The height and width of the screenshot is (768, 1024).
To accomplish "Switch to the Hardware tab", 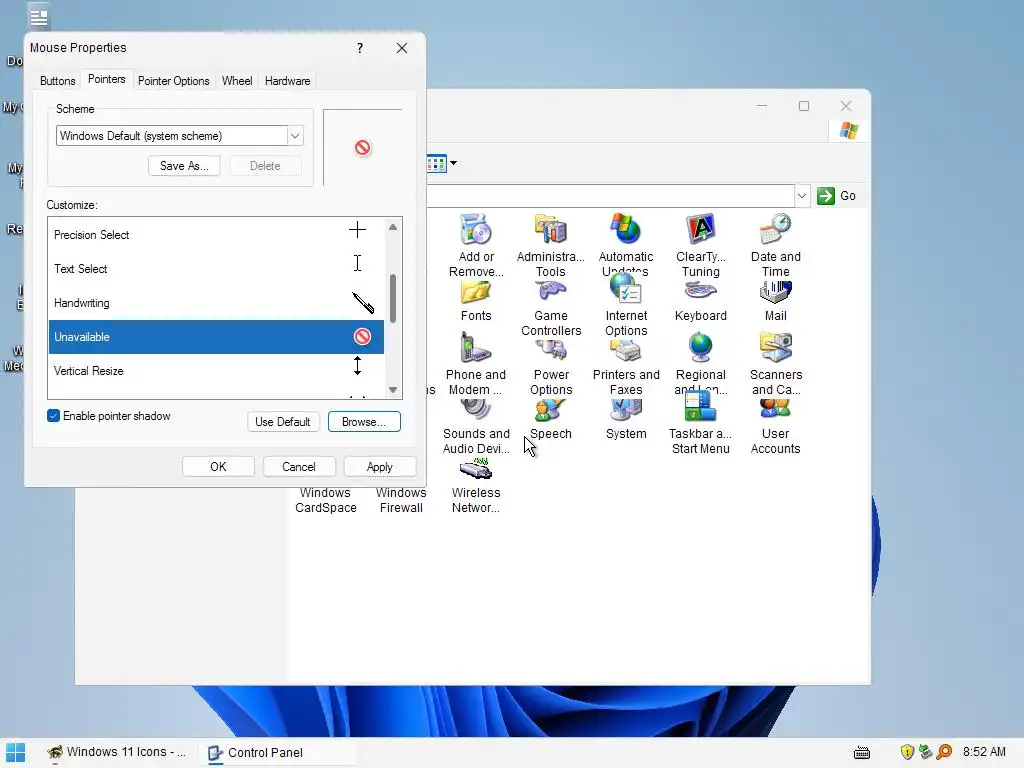I will point(287,81).
